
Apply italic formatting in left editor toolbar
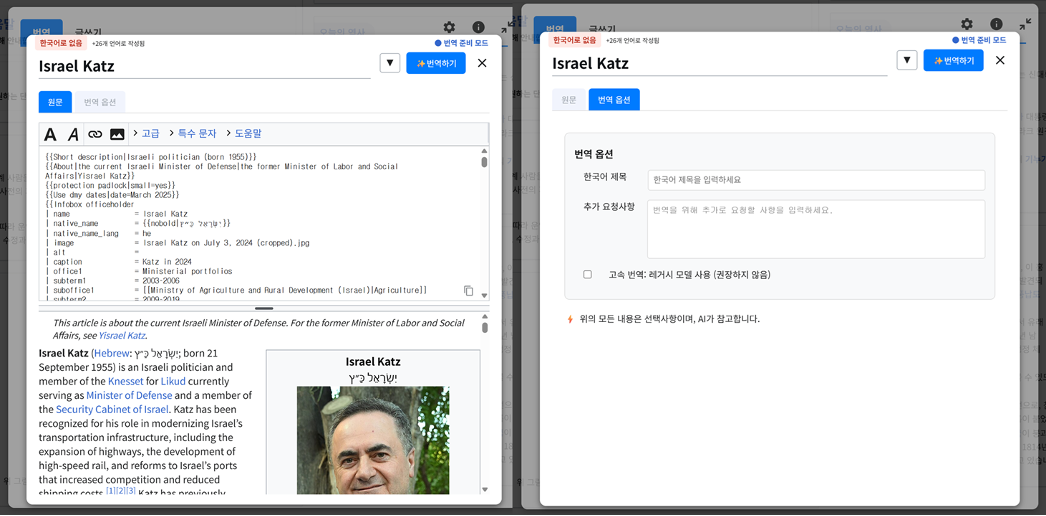[73, 135]
